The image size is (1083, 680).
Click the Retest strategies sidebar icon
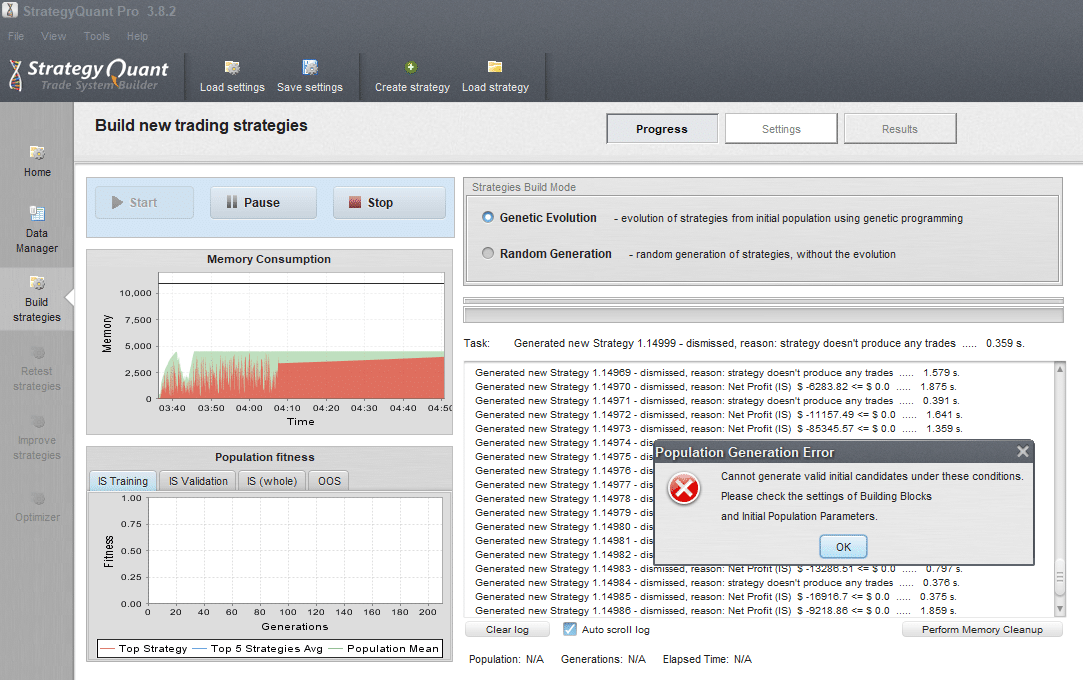pyautogui.click(x=38, y=353)
